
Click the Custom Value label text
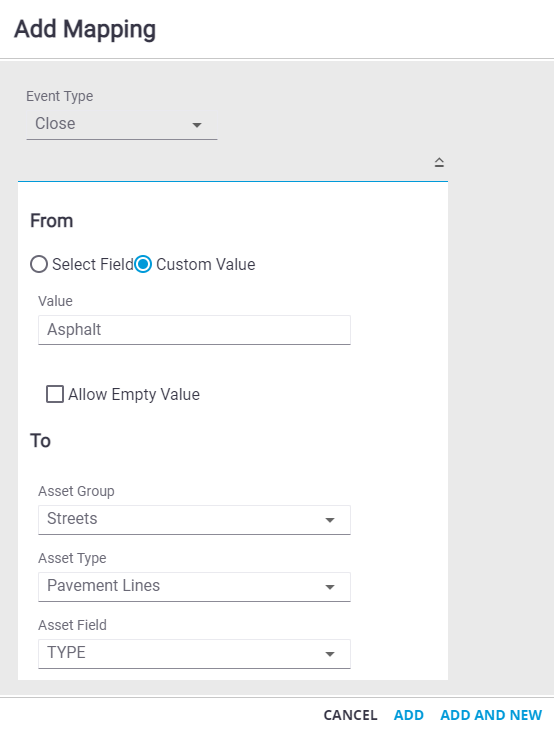click(206, 264)
